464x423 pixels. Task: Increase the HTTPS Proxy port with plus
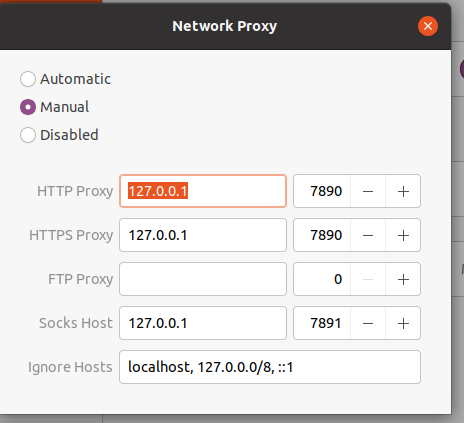403,235
